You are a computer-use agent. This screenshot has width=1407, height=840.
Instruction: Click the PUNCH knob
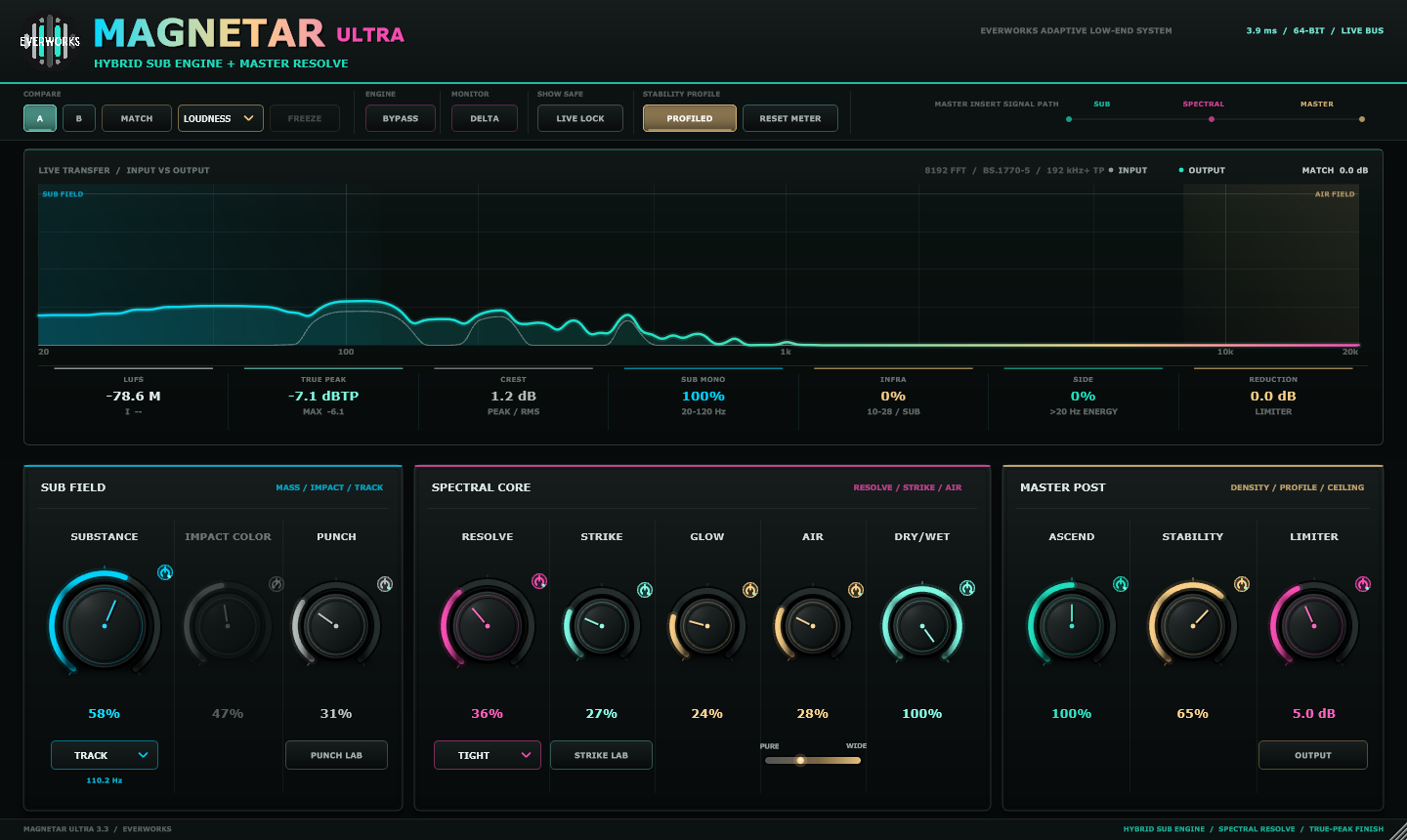pos(336,625)
